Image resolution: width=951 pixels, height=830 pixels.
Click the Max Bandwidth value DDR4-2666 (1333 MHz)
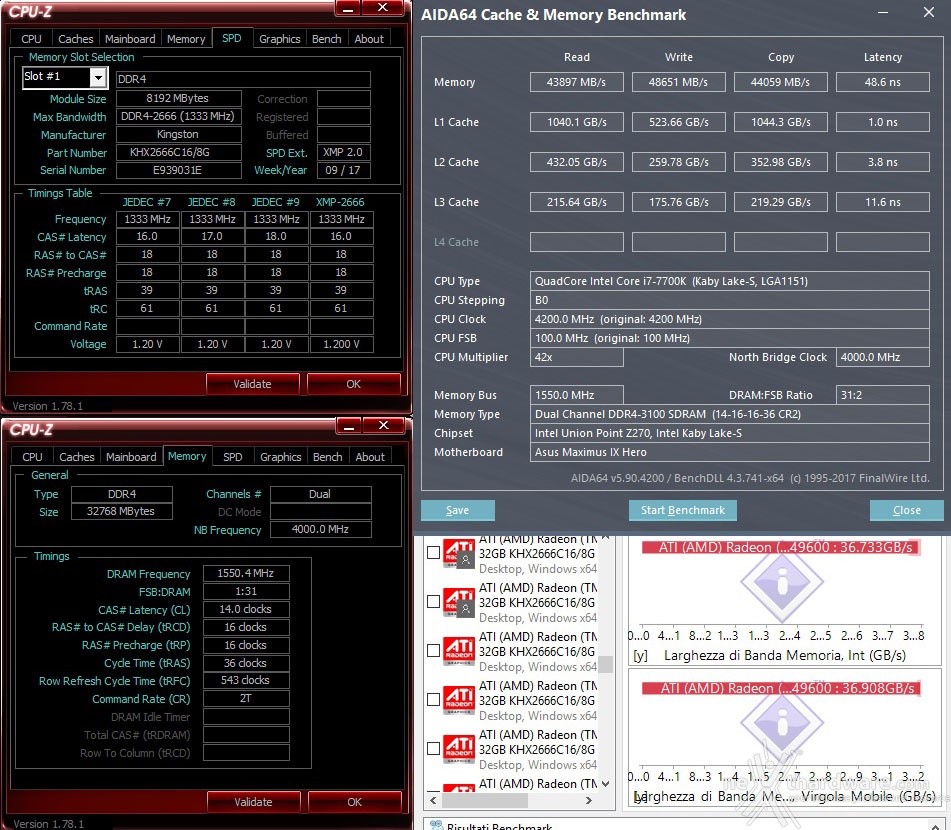tap(178, 116)
